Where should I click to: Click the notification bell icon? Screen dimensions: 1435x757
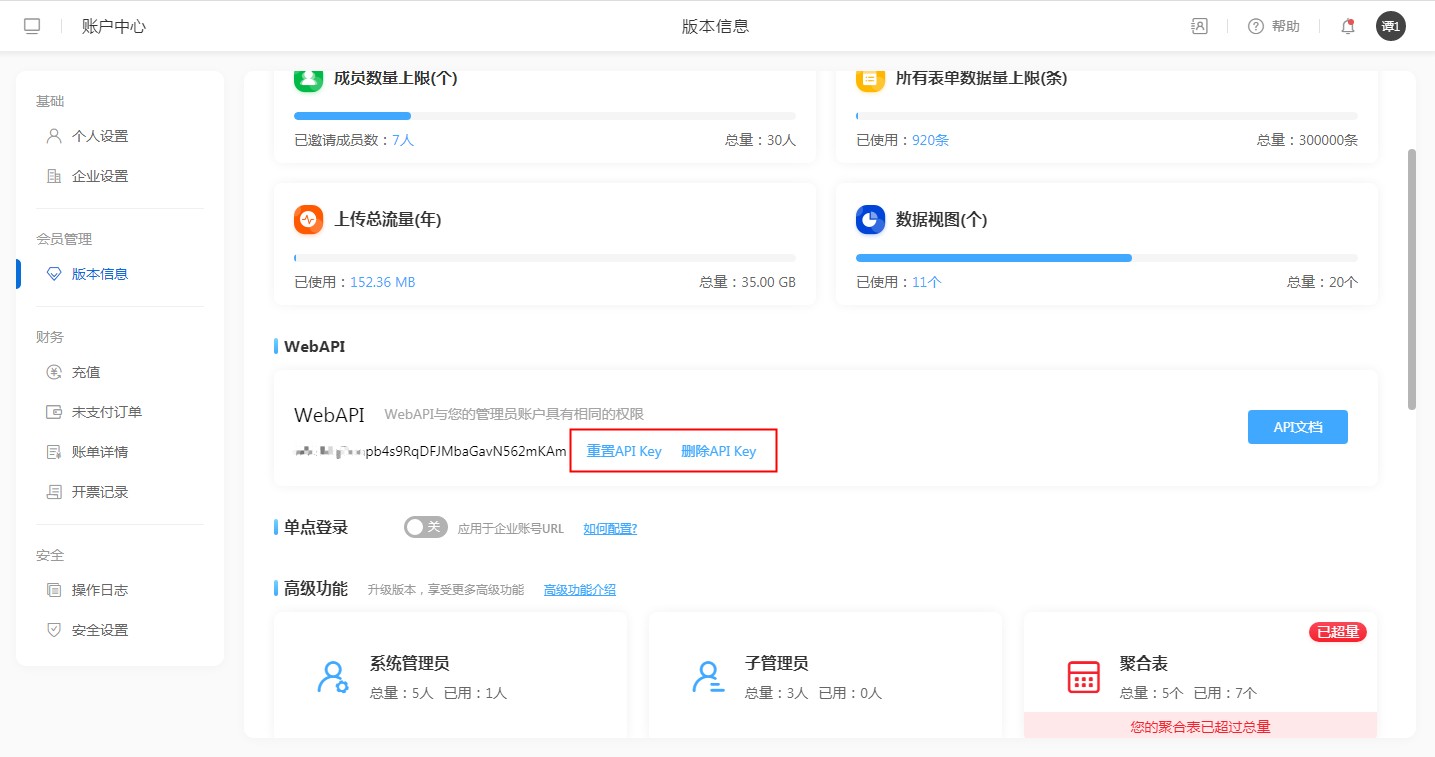[x=1348, y=27]
